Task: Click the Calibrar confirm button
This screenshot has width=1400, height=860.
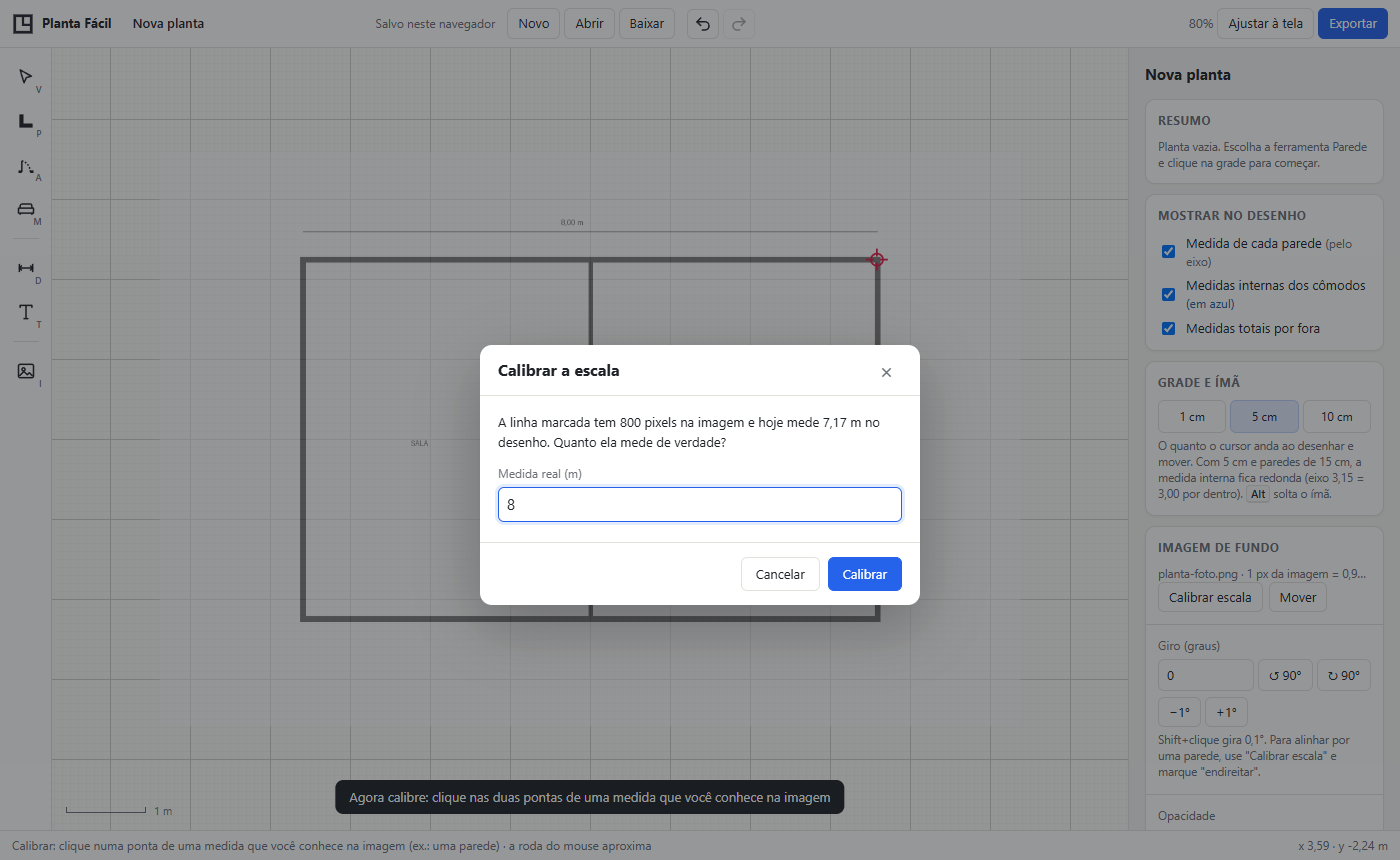Action: coord(865,574)
